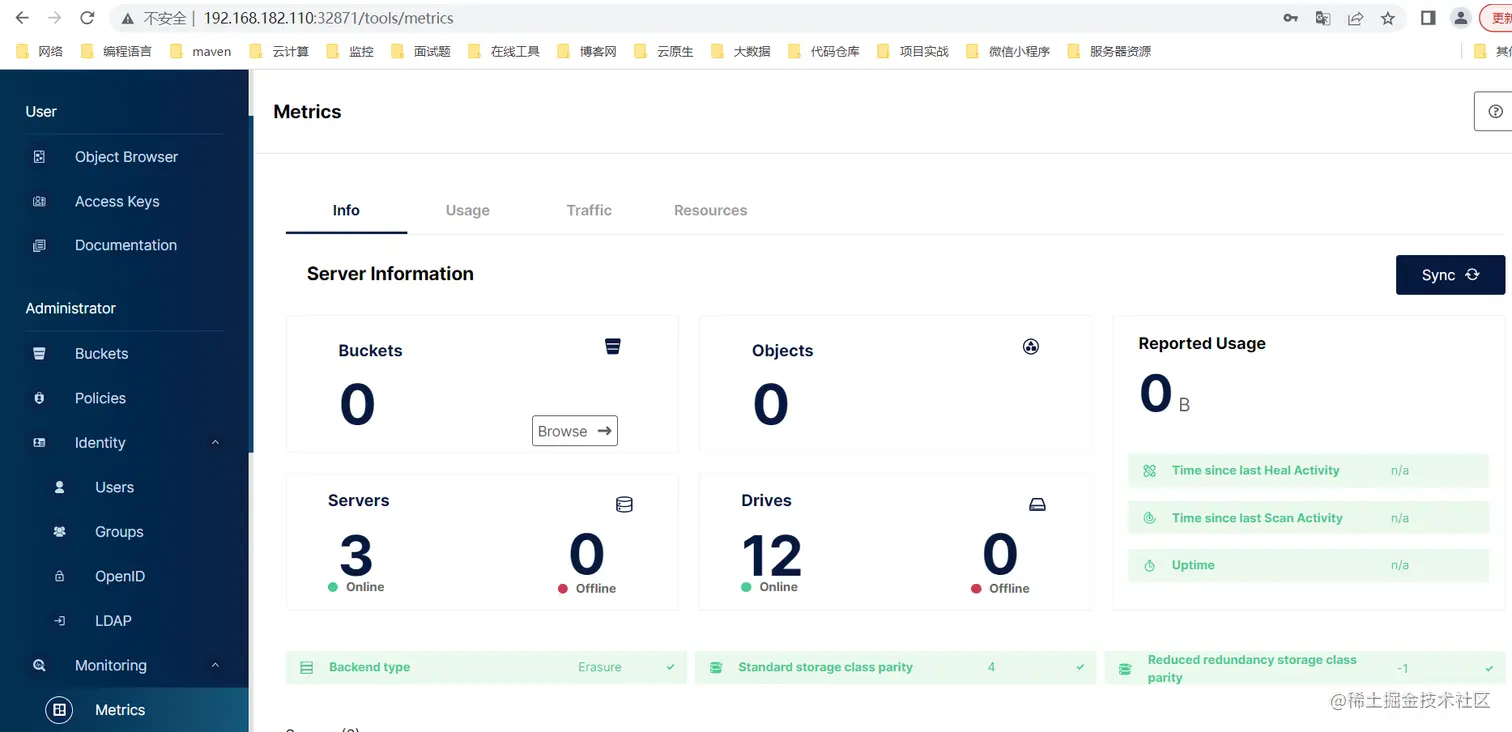This screenshot has height=732, width=1512.
Task: Click the Sync button
Action: [x=1450, y=275]
